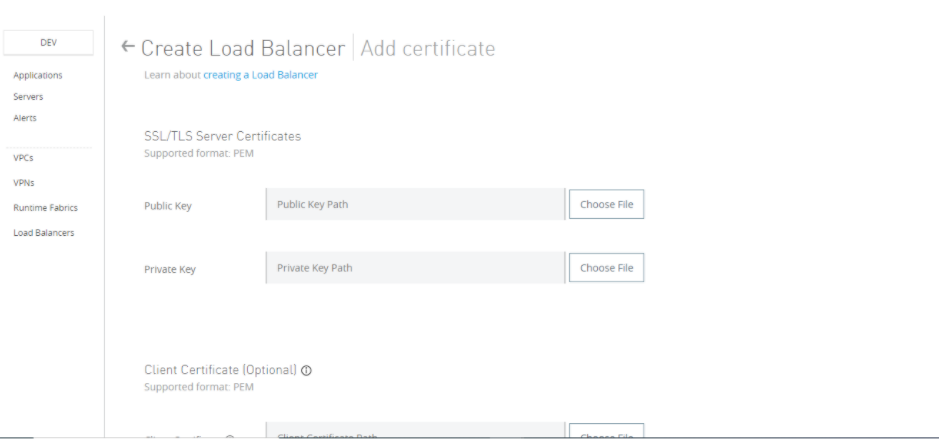Choose a file for the Public Key

coord(606,205)
